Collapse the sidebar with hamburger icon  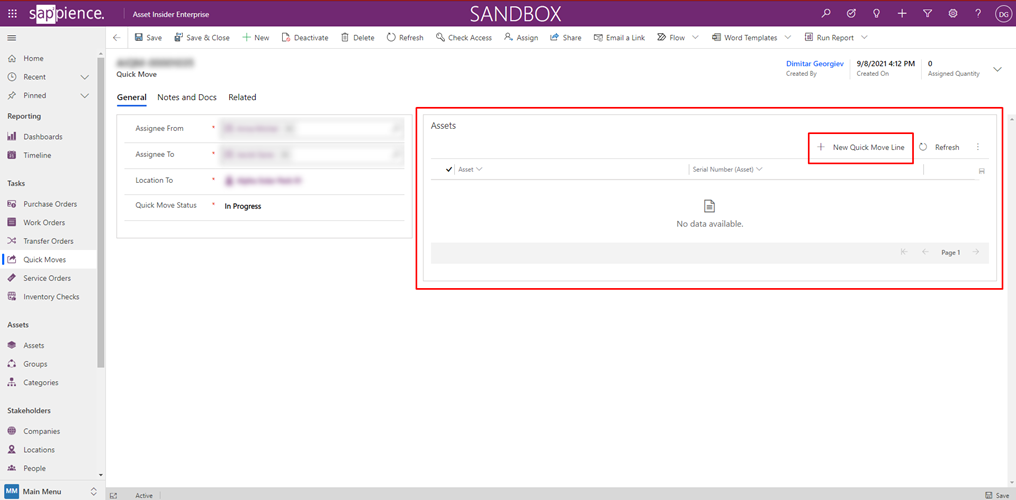pyautogui.click(x=12, y=38)
